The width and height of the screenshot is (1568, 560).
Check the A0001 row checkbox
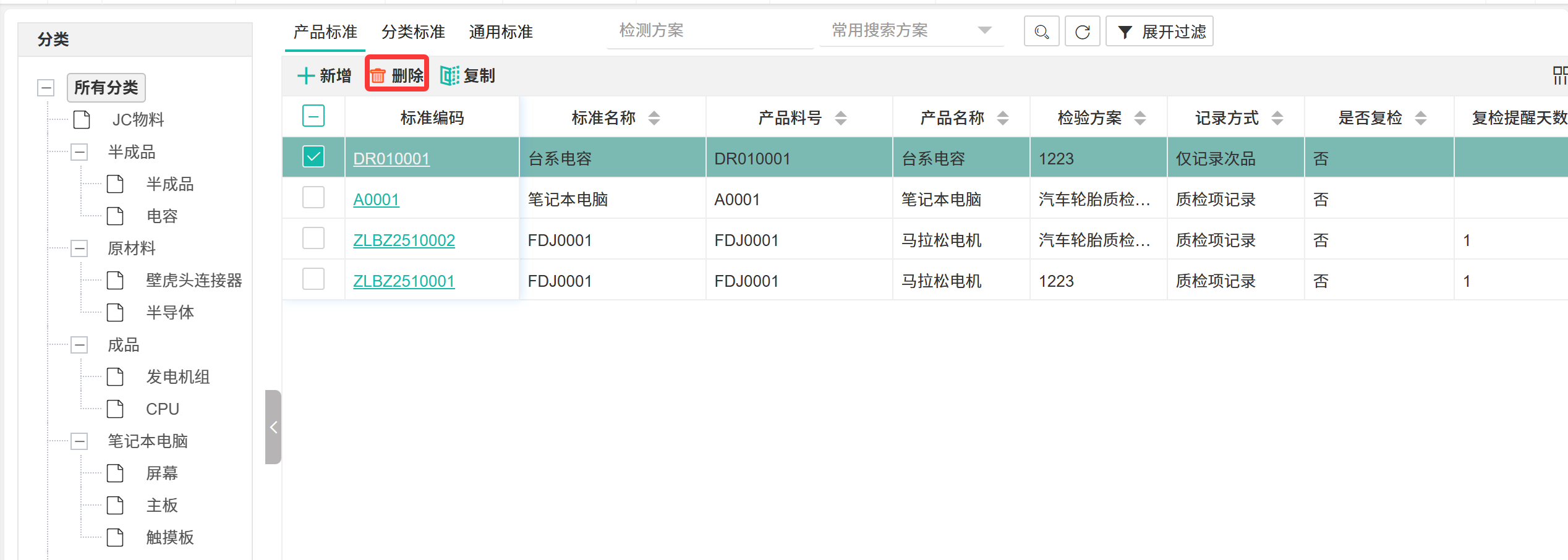313,198
